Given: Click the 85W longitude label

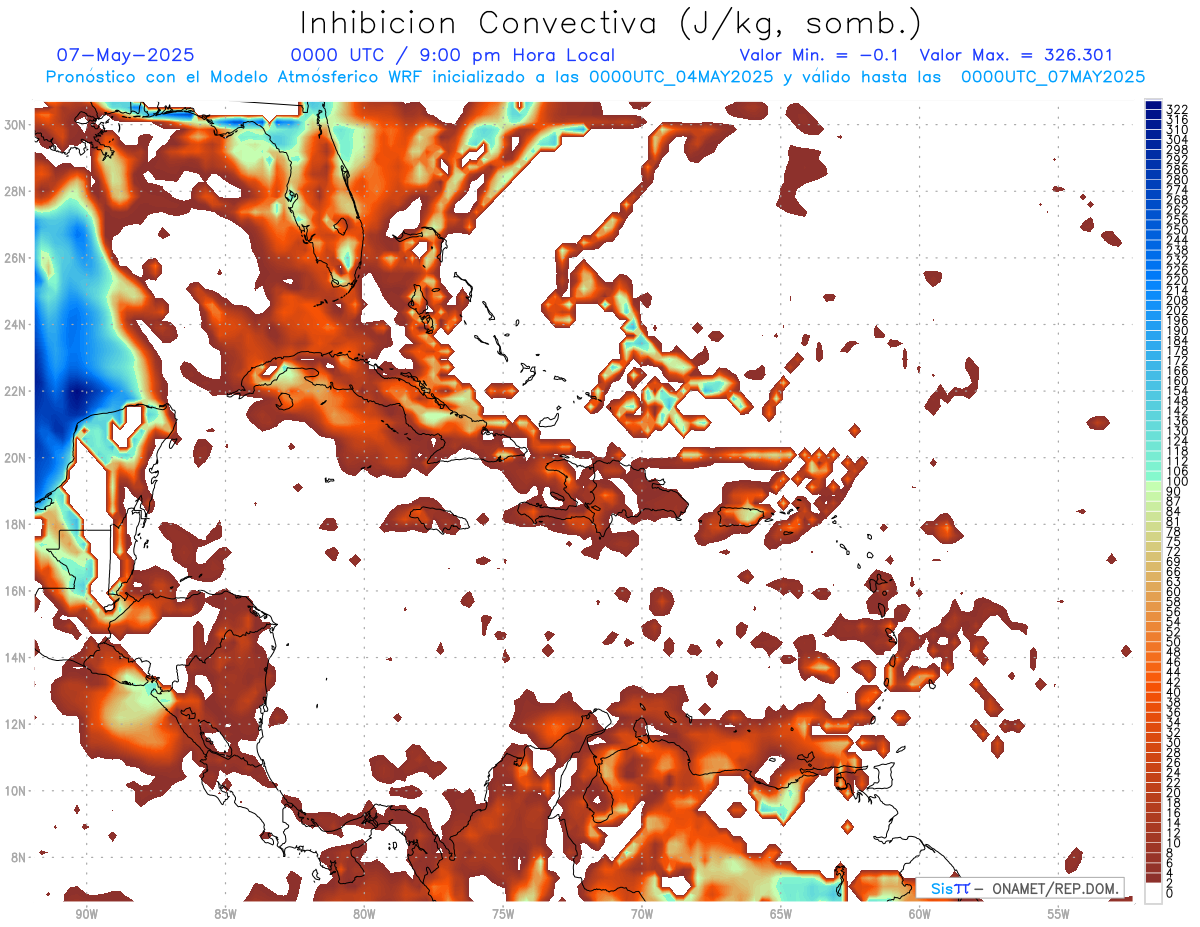Looking at the screenshot, I should [x=225, y=914].
